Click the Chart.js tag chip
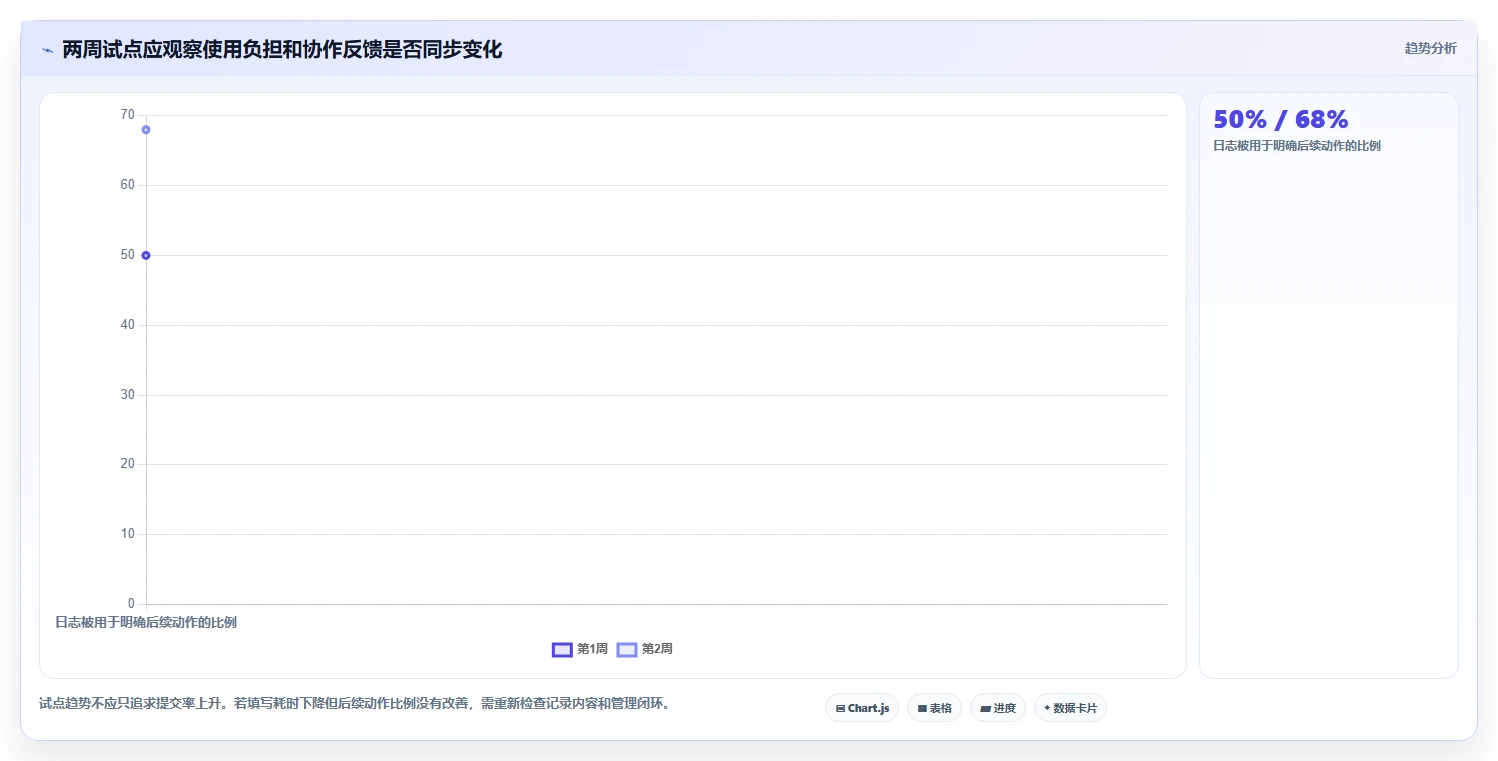This screenshot has width=1498, height=761. pos(862,708)
